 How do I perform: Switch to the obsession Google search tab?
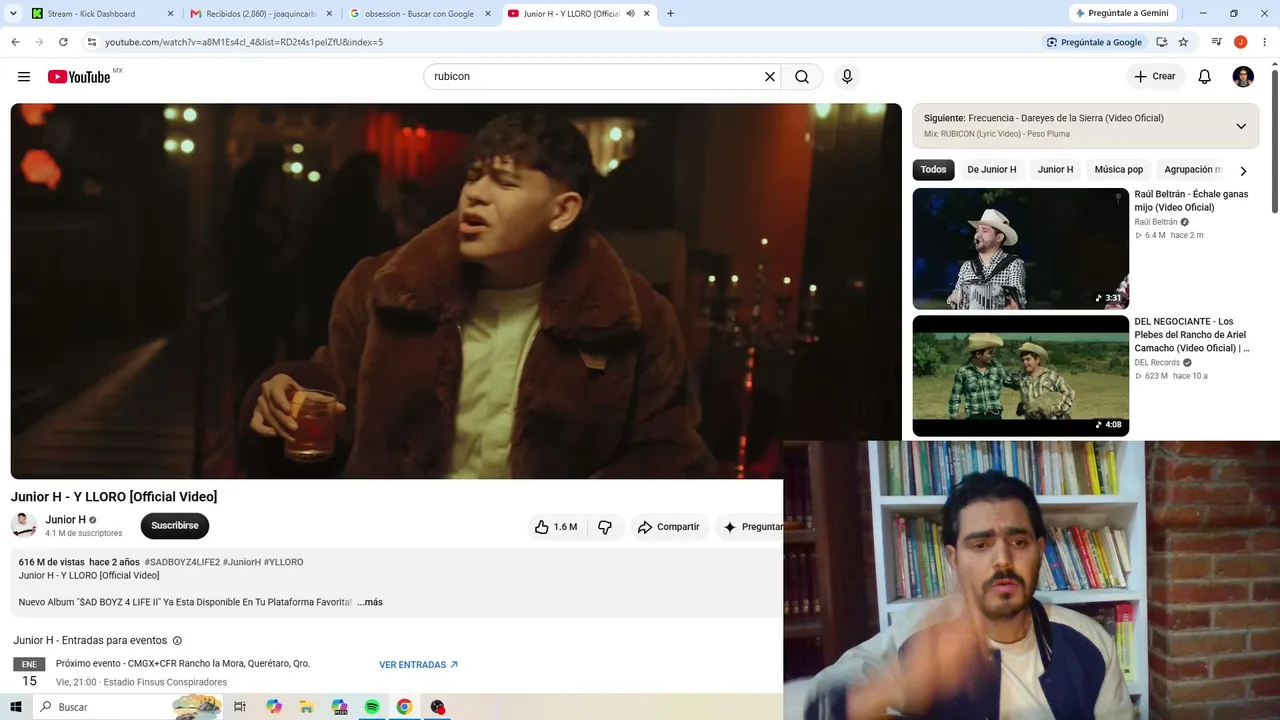[x=420, y=14]
